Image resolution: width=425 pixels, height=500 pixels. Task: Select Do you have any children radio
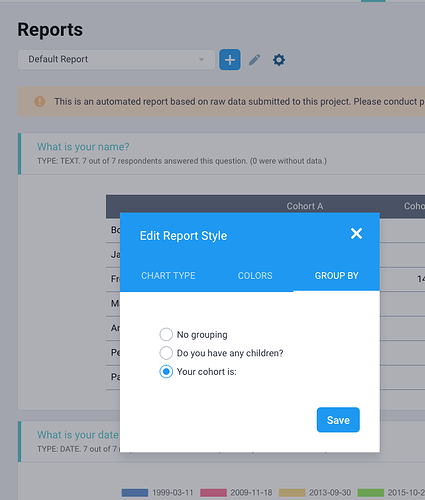tap(166, 353)
